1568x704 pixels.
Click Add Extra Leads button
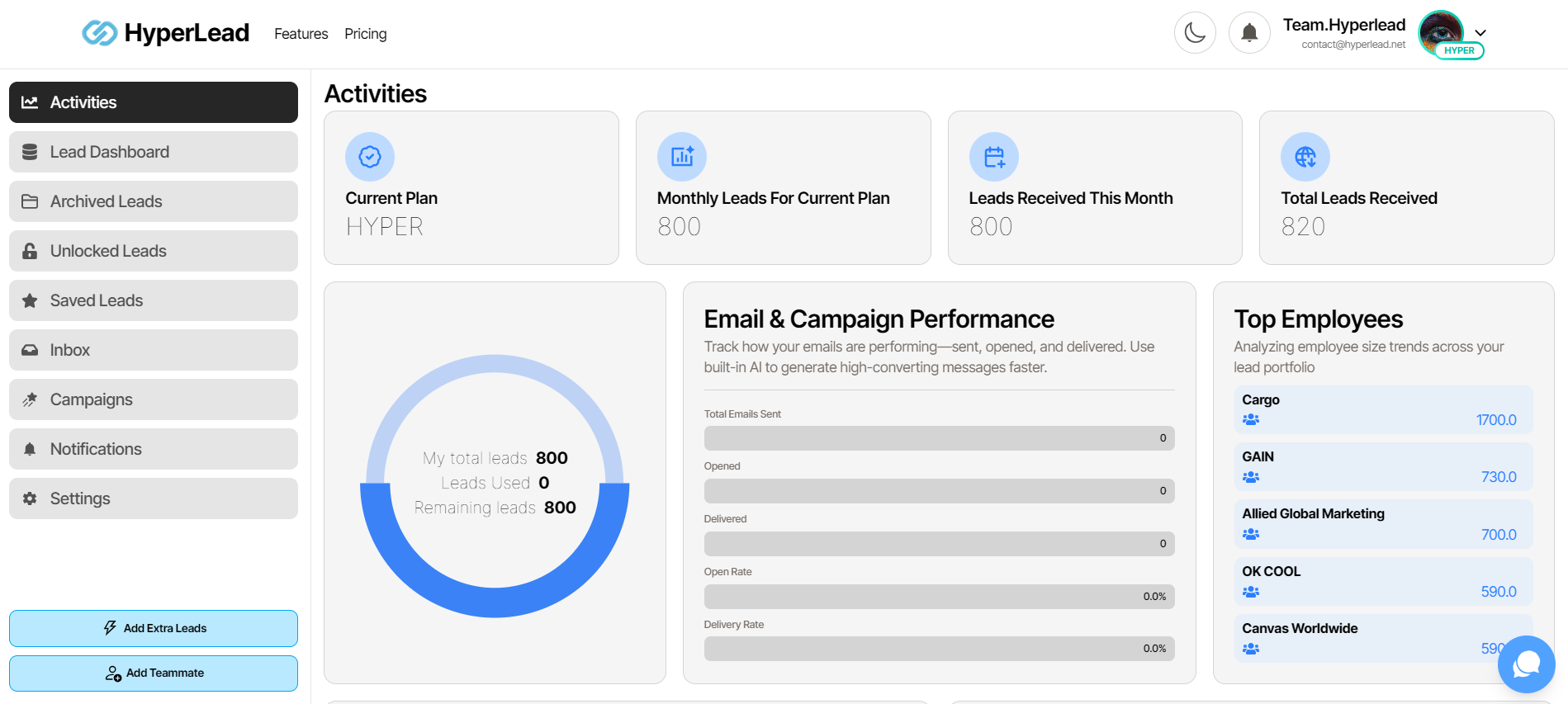(154, 628)
